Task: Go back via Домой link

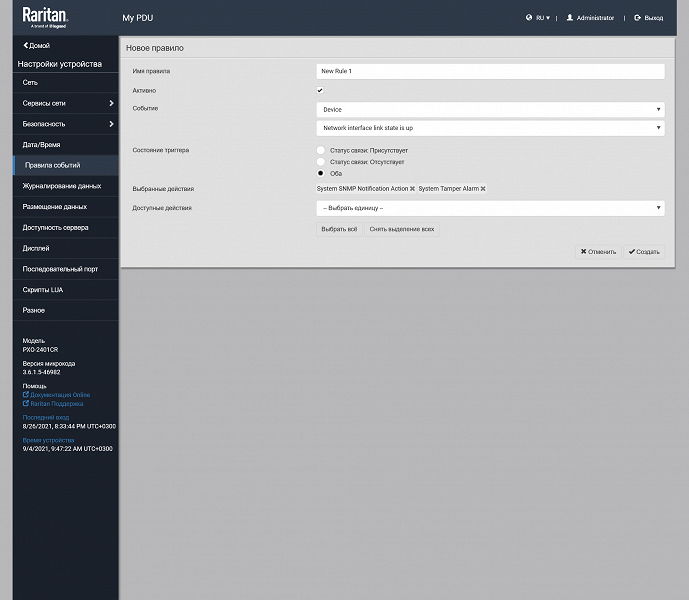Action: 36,45
